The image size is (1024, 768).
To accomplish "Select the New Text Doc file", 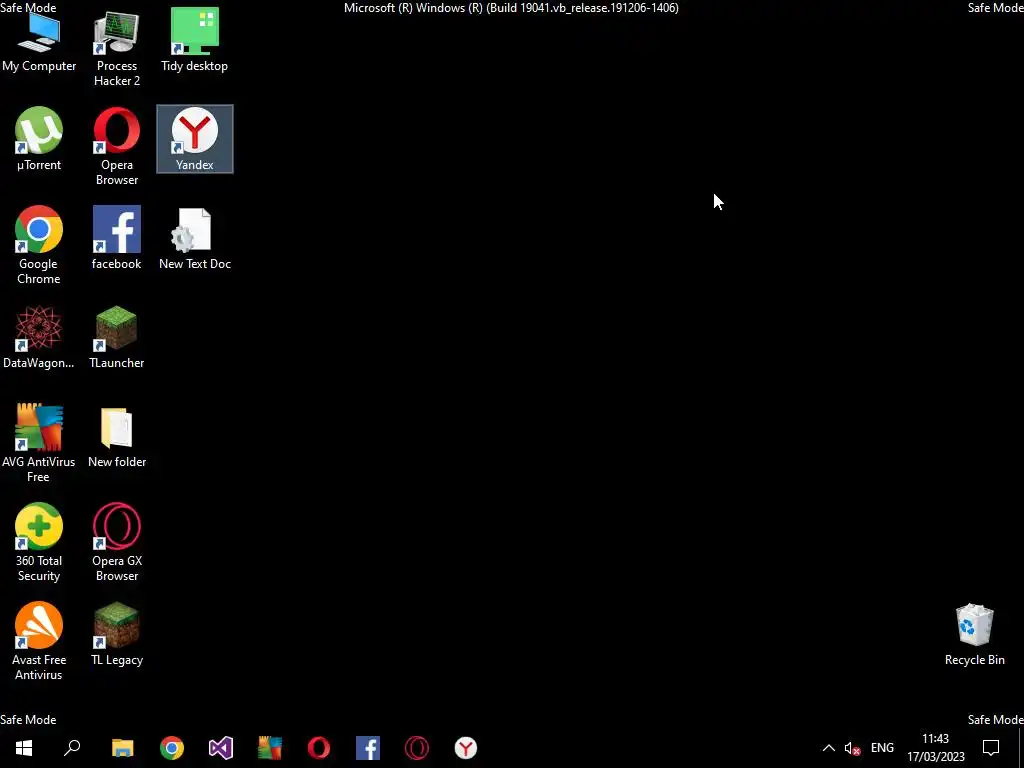I will click(x=195, y=238).
